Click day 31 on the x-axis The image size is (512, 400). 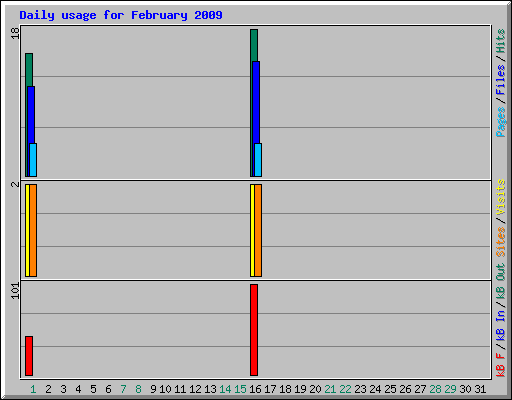[480, 389]
